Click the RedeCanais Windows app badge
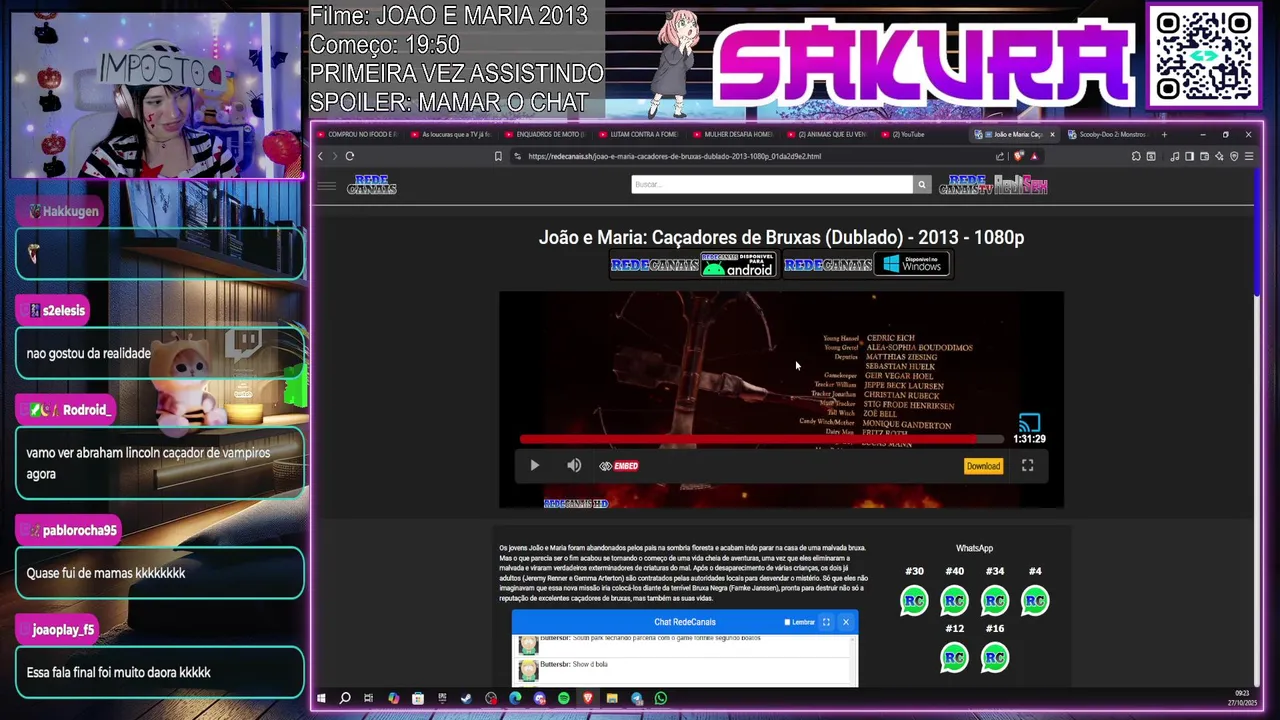1280x720 pixels. pos(866,265)
